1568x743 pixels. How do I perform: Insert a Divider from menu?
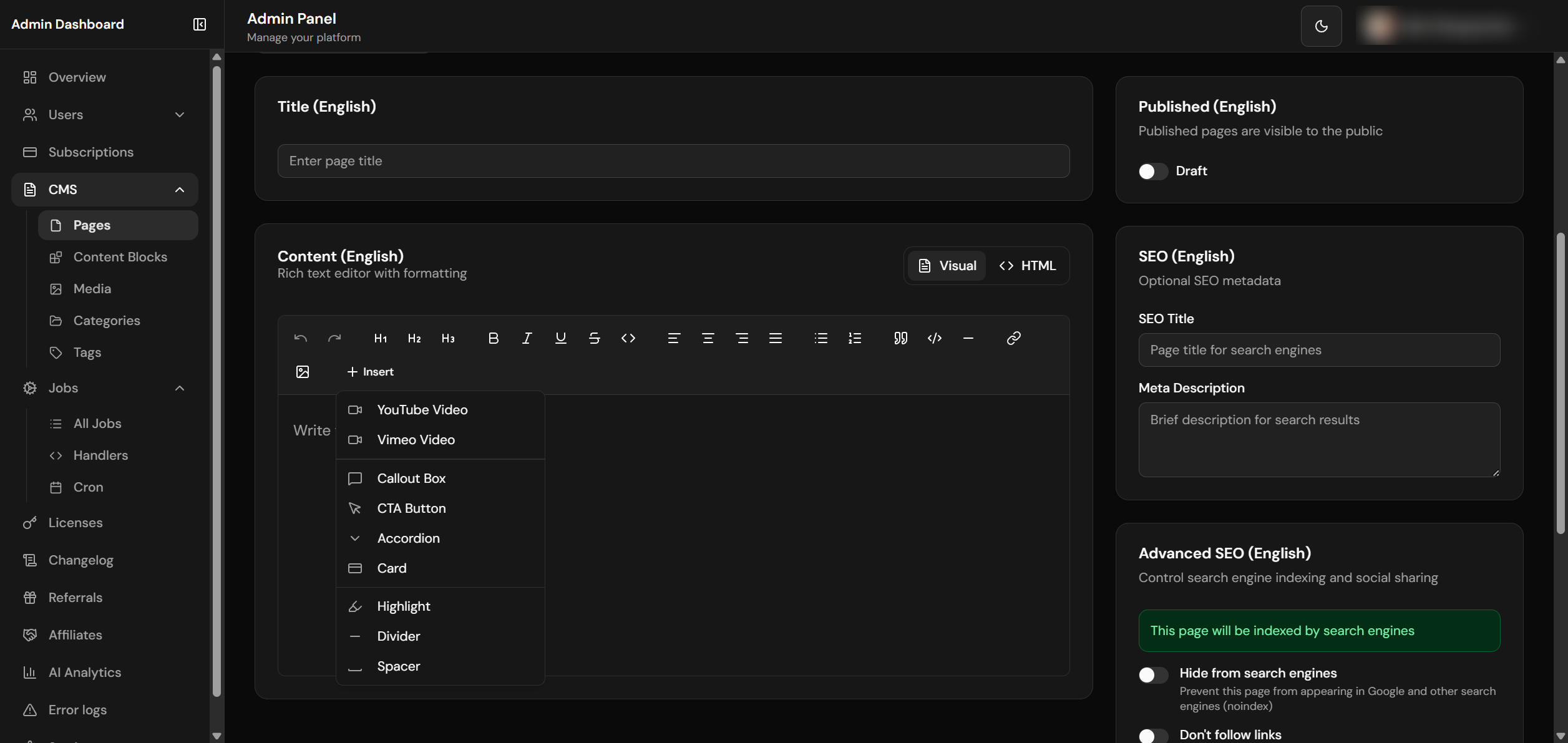[441, 636]
